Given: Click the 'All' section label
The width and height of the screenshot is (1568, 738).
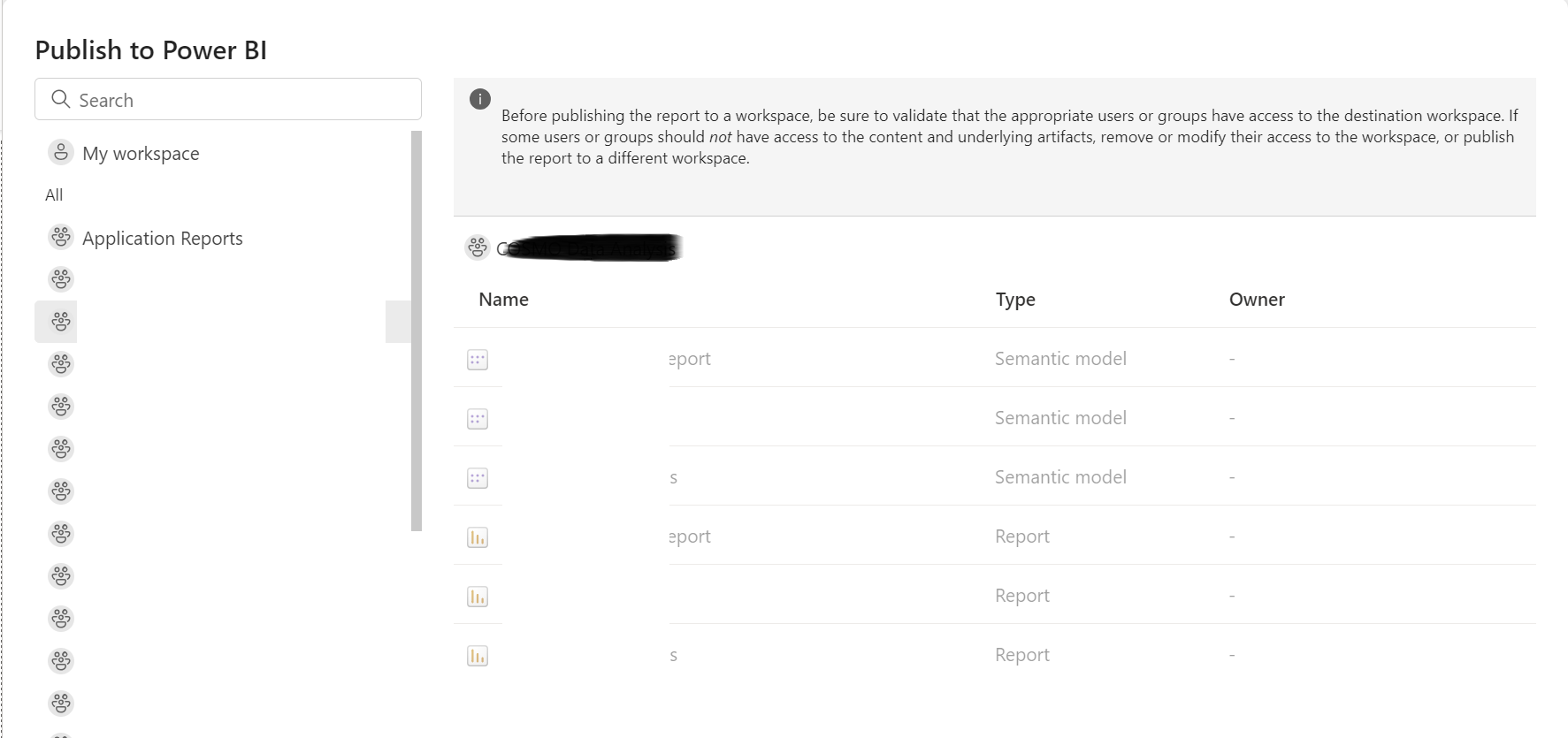Looking at the screenshot, I should tap(54, 194).
